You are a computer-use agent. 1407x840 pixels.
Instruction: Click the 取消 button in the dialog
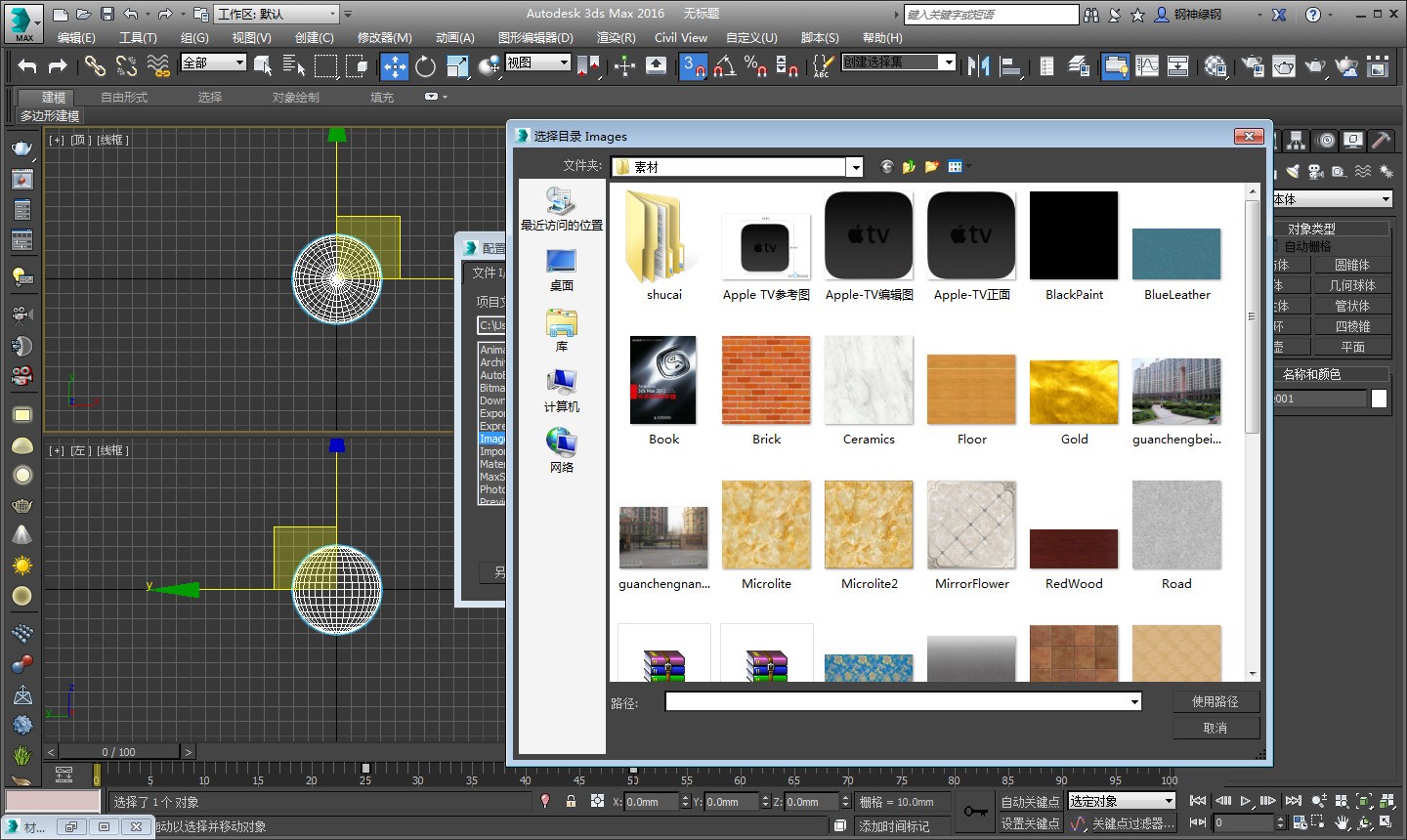click(x=1215, y=727)
